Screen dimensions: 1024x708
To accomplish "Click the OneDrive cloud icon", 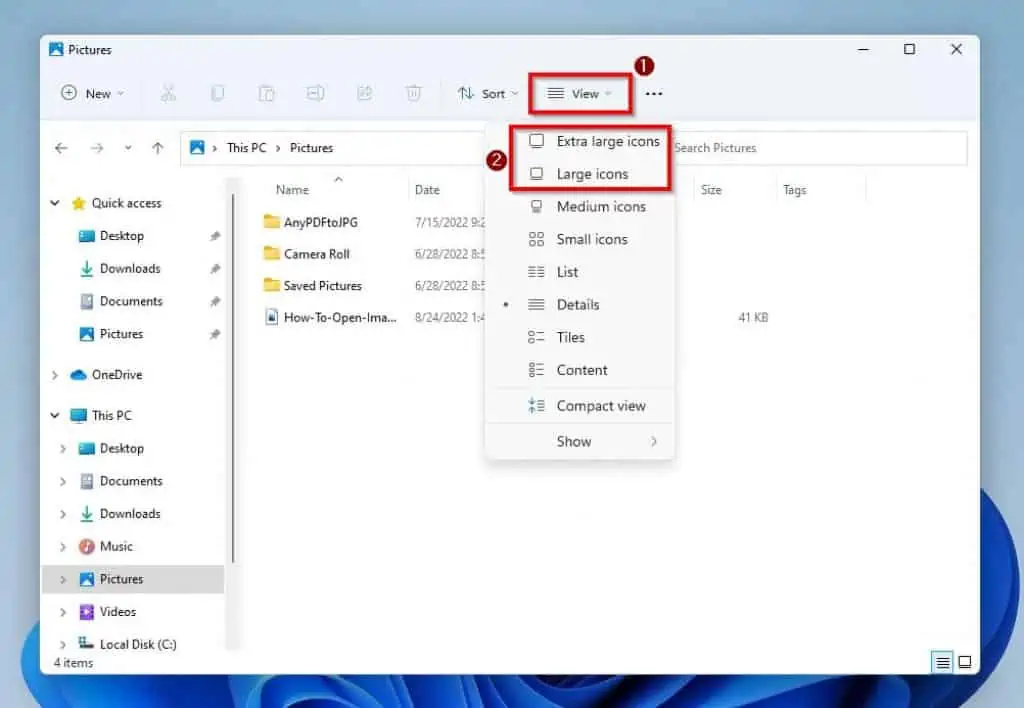I will coord(78,374).
